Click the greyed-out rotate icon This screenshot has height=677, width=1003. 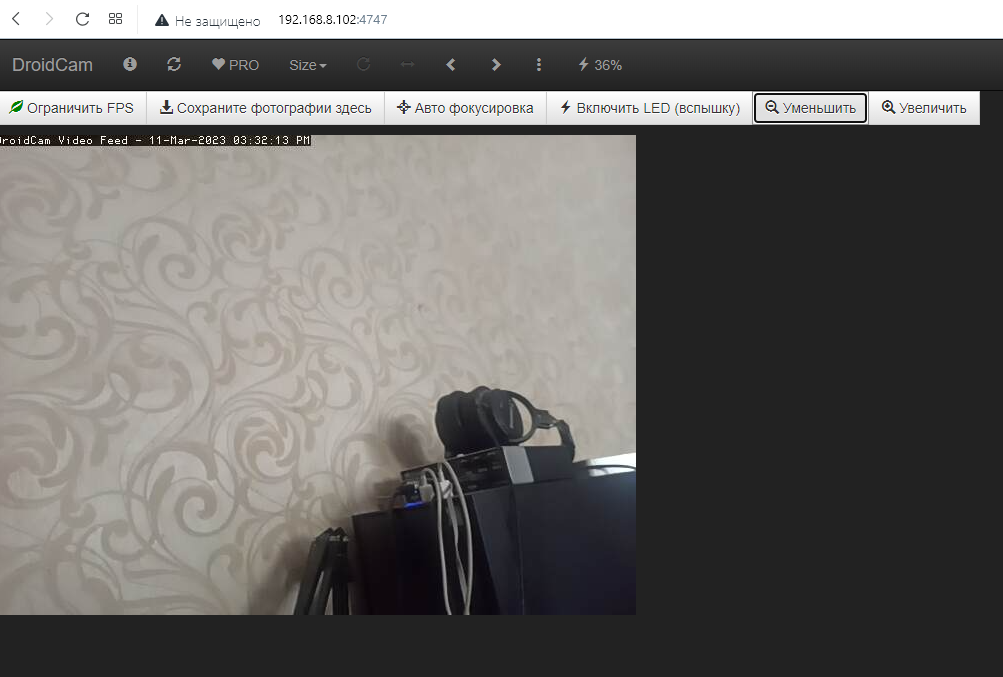363,64
